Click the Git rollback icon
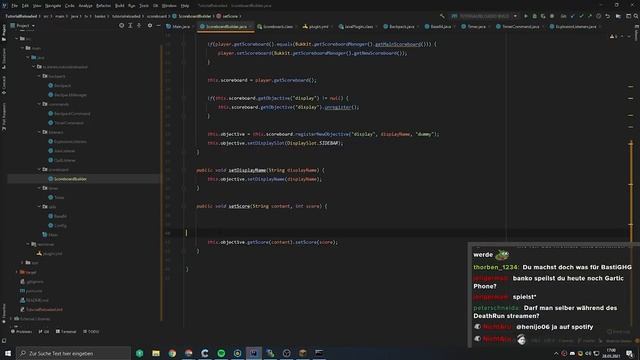The height and width of the screenshot is (360, 640). pos(608,16)
